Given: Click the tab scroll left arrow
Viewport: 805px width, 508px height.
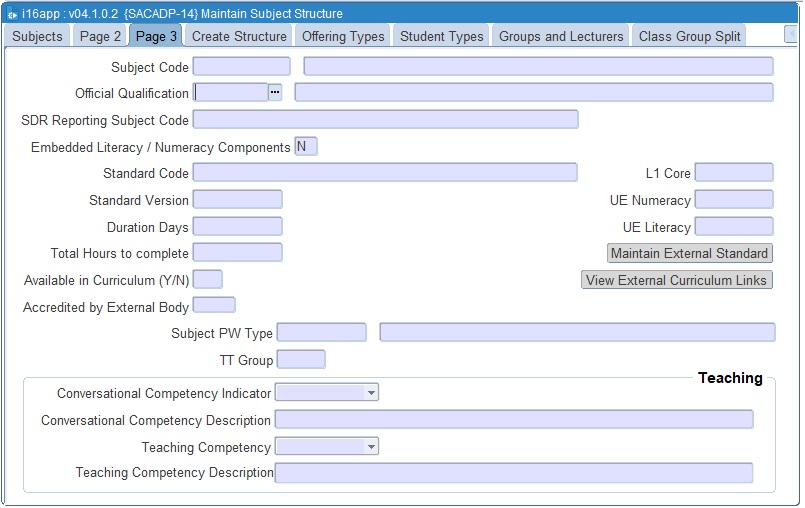Looking at the screenshot, I should (x=791, y=35).
